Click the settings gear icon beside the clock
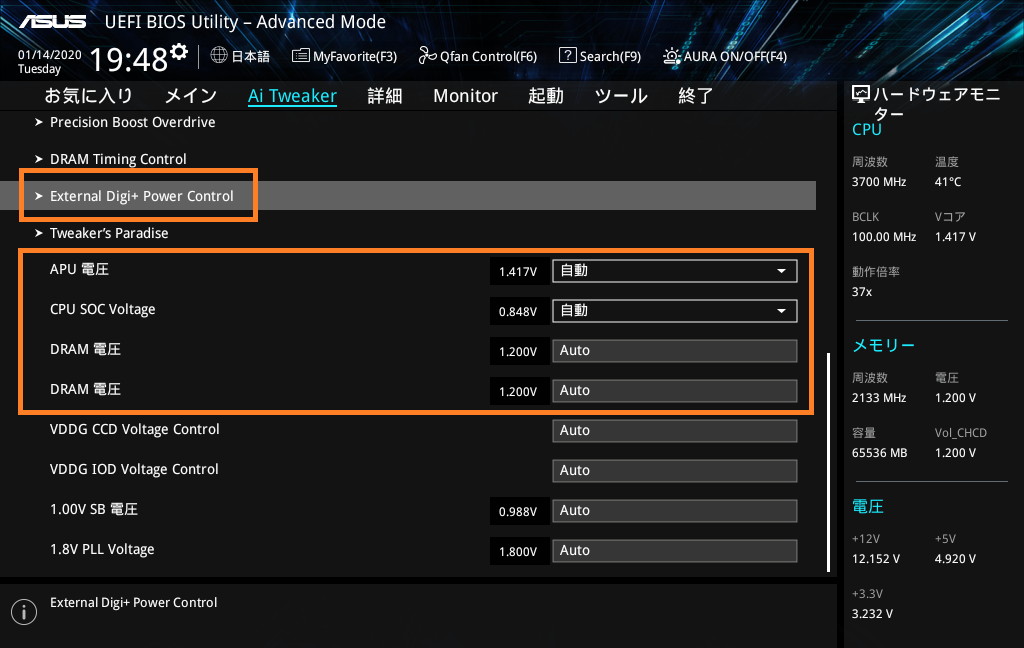This screenshot has height=648, width=1024. (179, 52)
